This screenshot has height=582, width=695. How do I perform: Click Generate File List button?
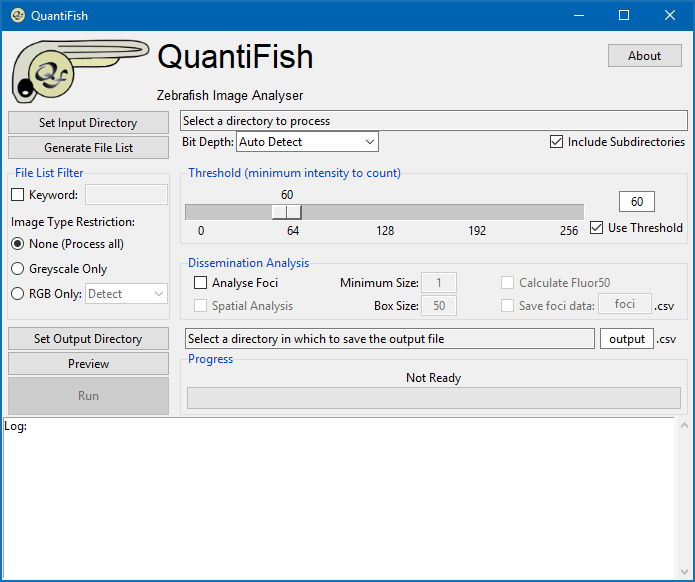pyautogui.click(x=88, y=147)
